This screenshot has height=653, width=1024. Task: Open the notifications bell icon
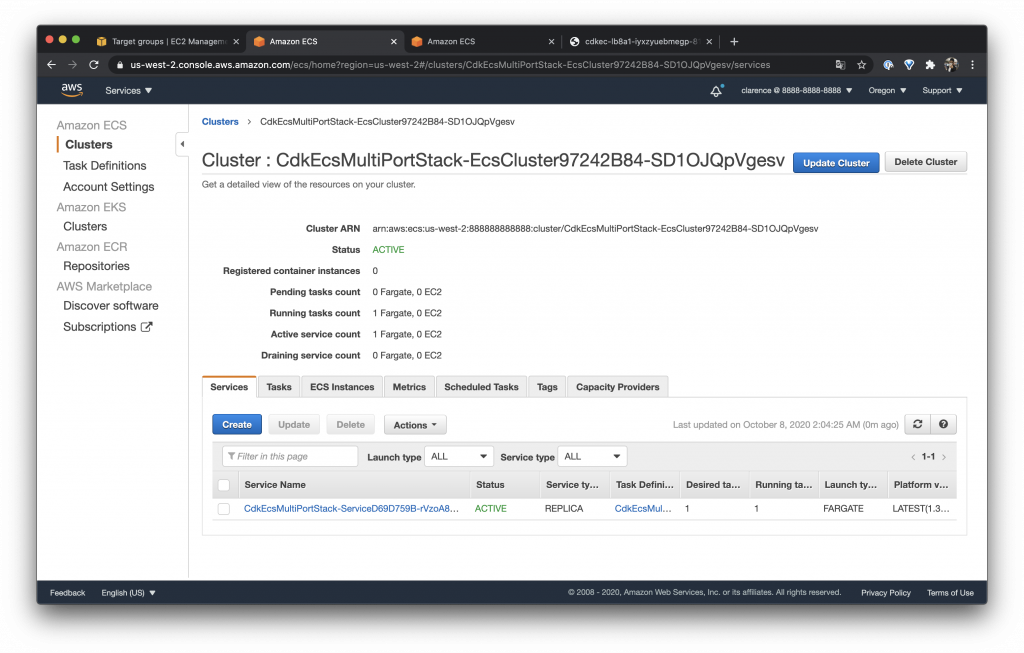(716, 91)
